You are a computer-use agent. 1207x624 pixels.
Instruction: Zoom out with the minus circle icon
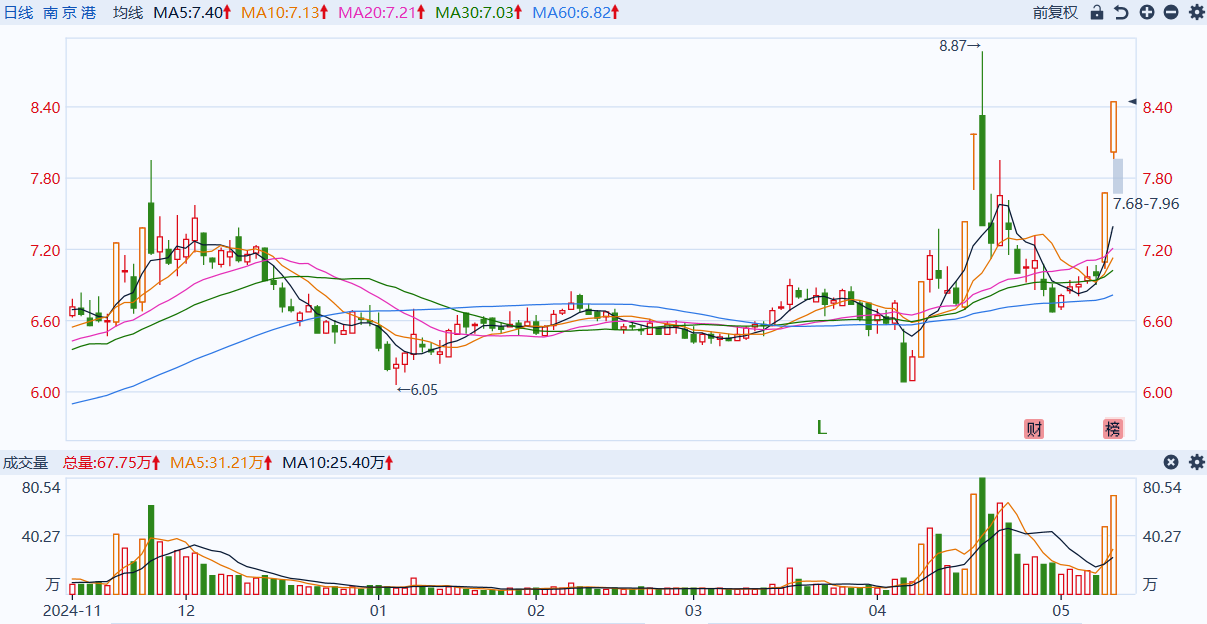click(1171, 13)
